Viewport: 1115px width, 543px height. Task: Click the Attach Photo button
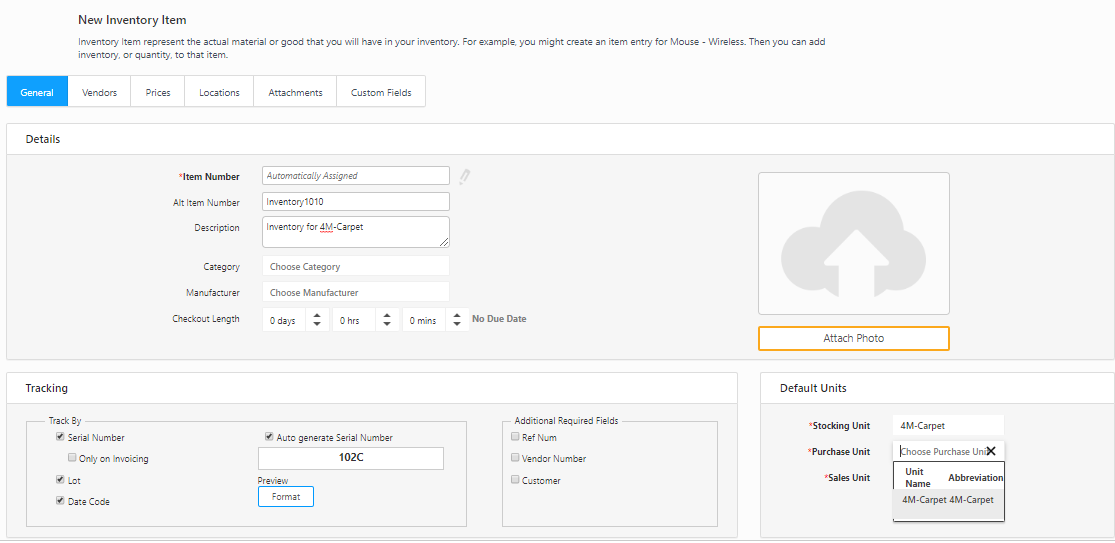click(x=853, y=339)
